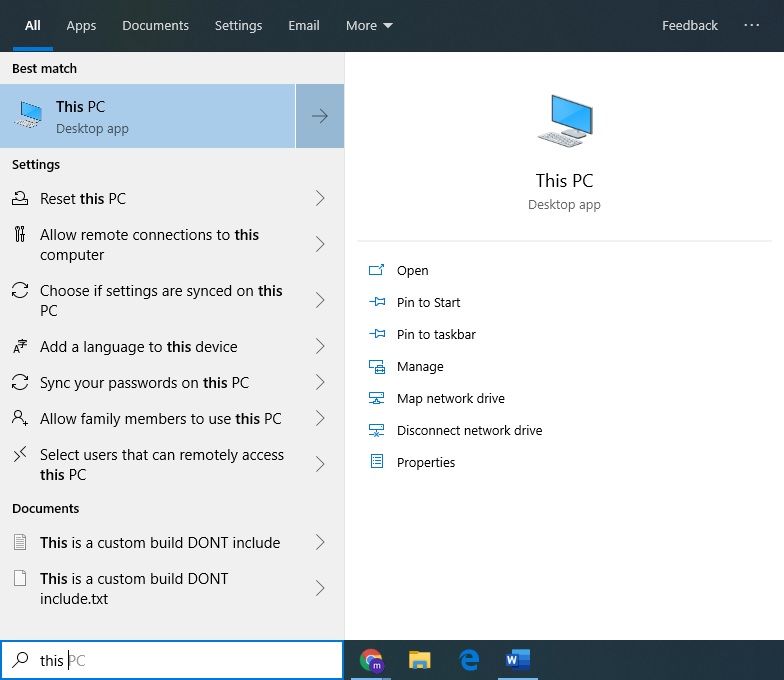This screenshot has height=680, width=784.
Task: Click the This PC icon in Best match
Action: click(30, 115)
